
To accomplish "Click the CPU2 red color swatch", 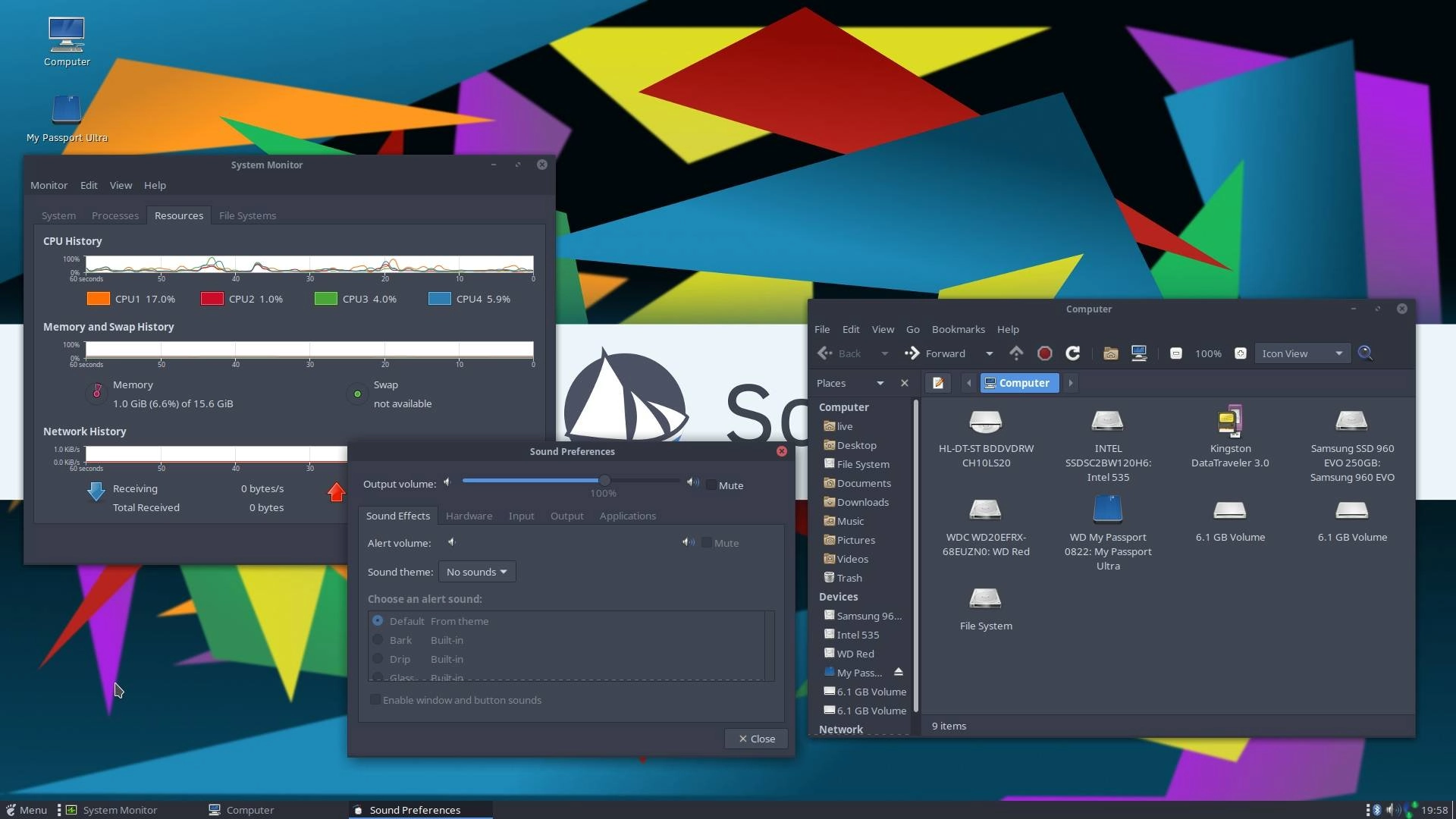I will click(x=212, y=299).
